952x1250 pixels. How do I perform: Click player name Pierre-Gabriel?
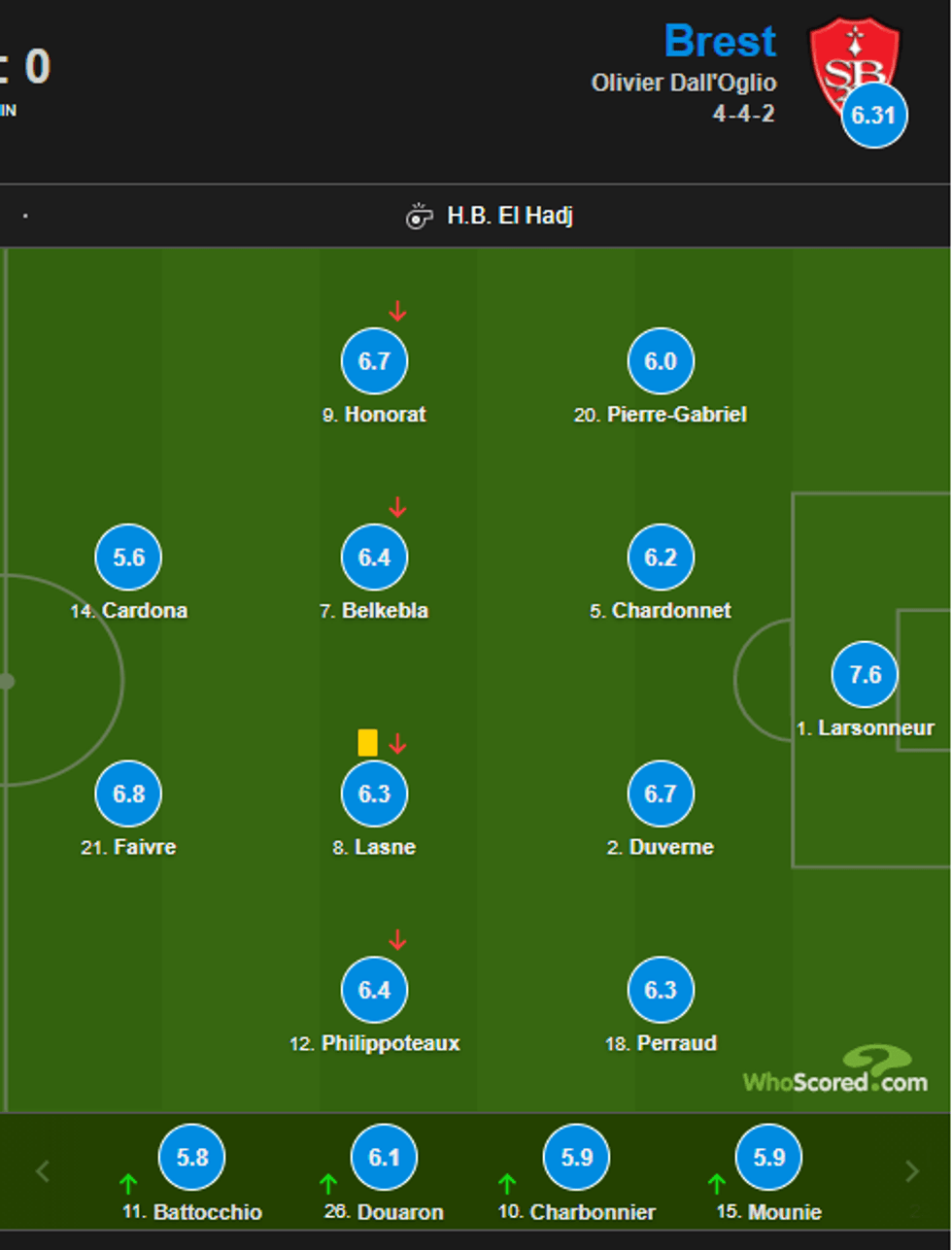click(x=676, y=415)
